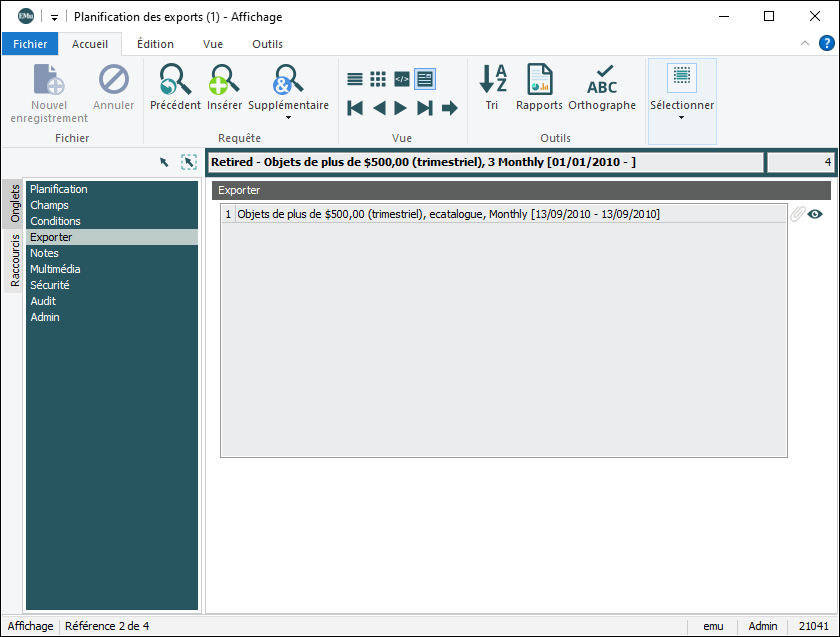Open the Fichier menu
This screenshot has height=637, width=840.
coord(30,44)
